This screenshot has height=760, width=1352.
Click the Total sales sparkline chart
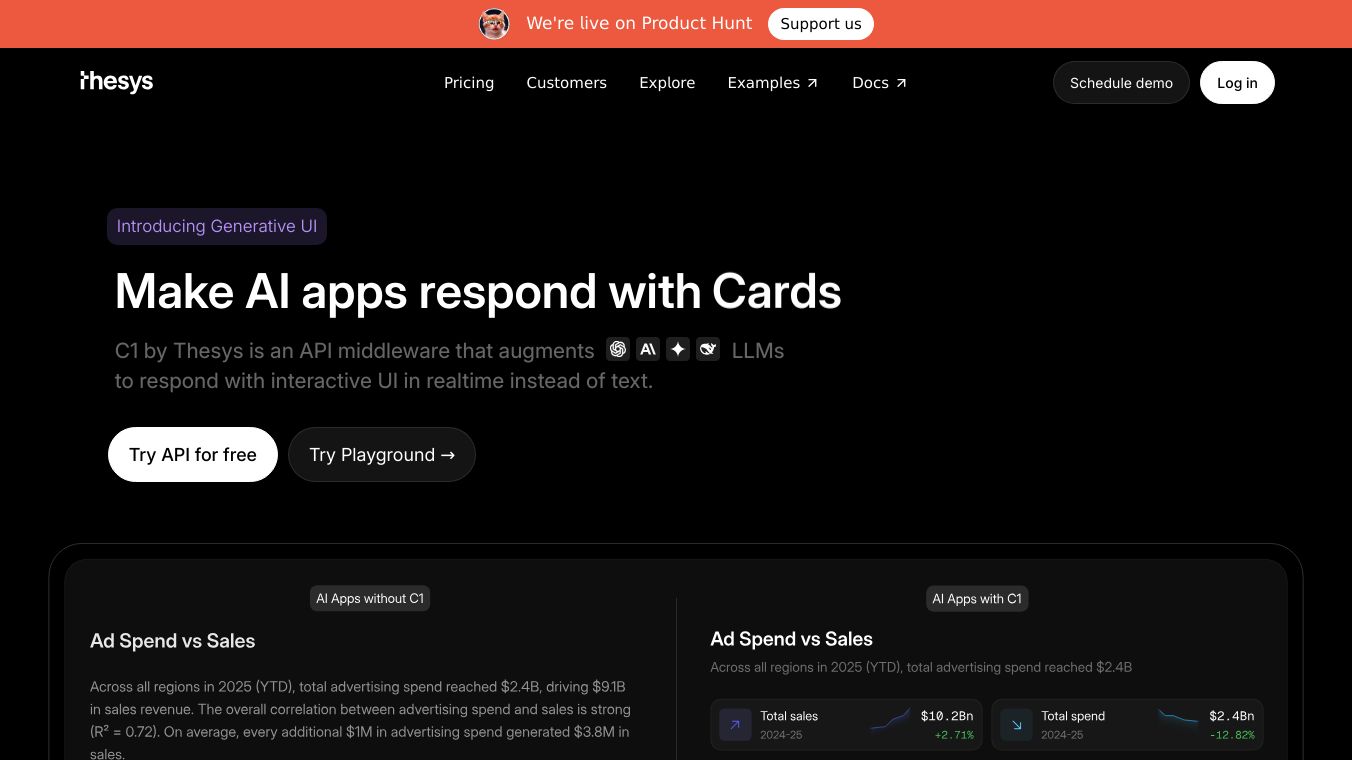click(x=890, y=719)
